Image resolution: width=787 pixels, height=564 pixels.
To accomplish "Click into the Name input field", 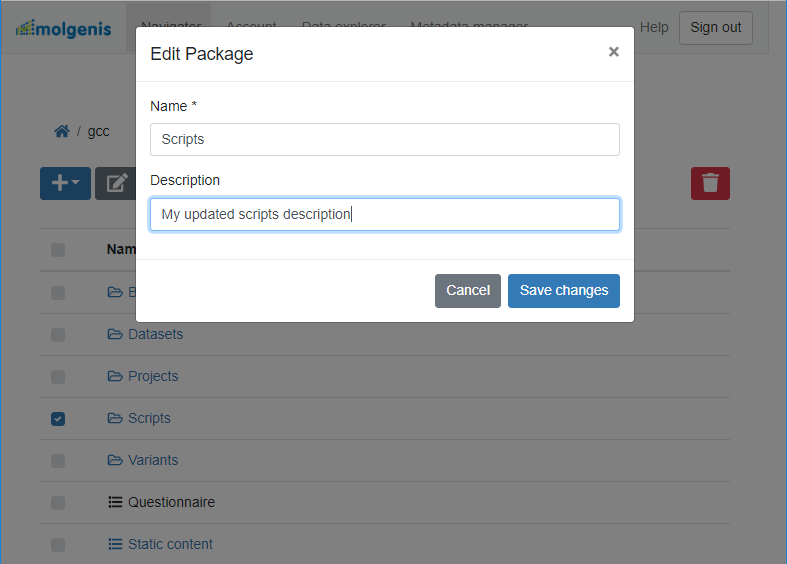I will click(384, 139).
